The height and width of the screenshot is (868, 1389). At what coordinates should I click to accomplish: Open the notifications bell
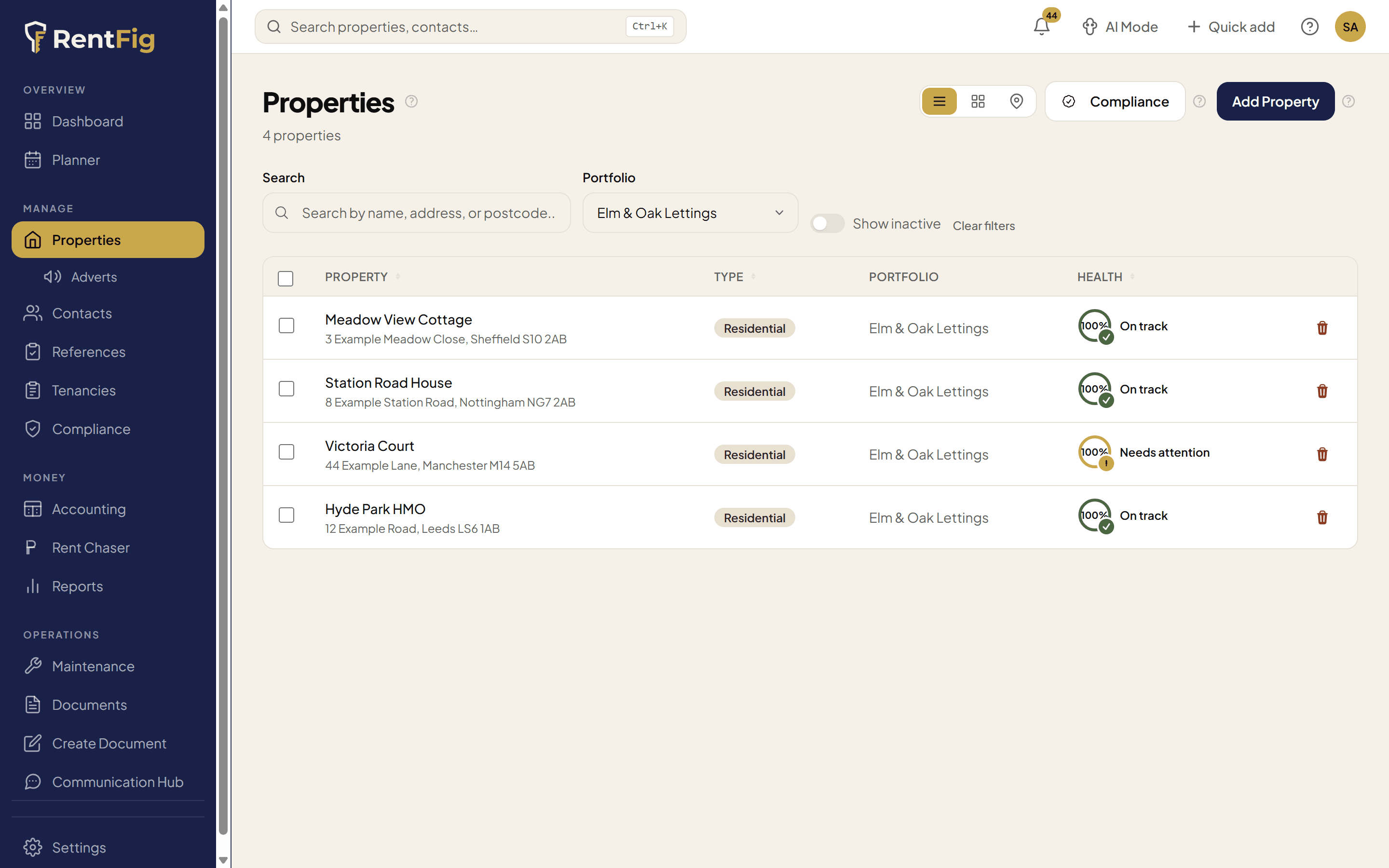[1041, 27]
